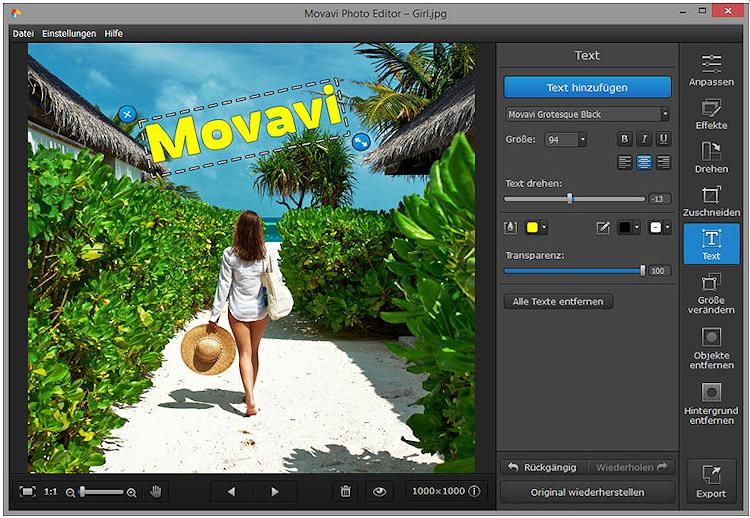Open the Einstellungen menu
This screenshot has height=518, width=750.
[69, 33]
